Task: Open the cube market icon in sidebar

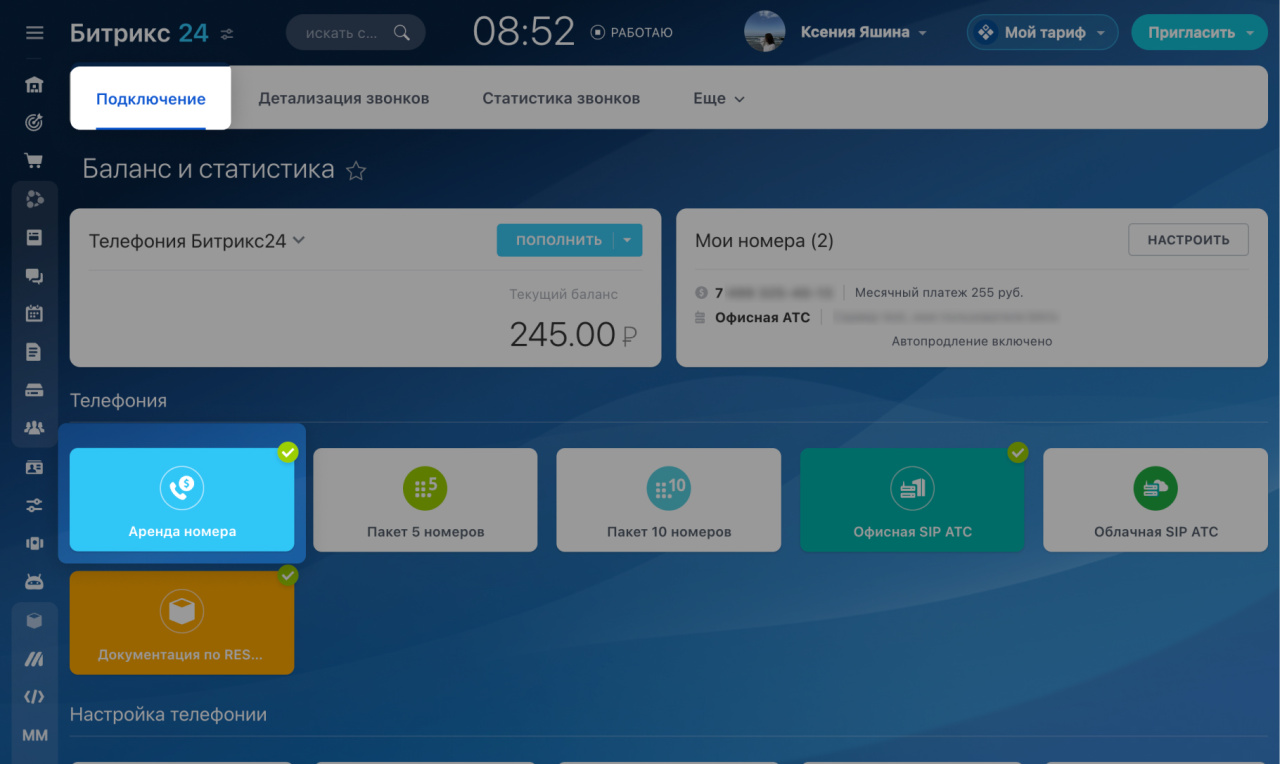Action: 35,621
